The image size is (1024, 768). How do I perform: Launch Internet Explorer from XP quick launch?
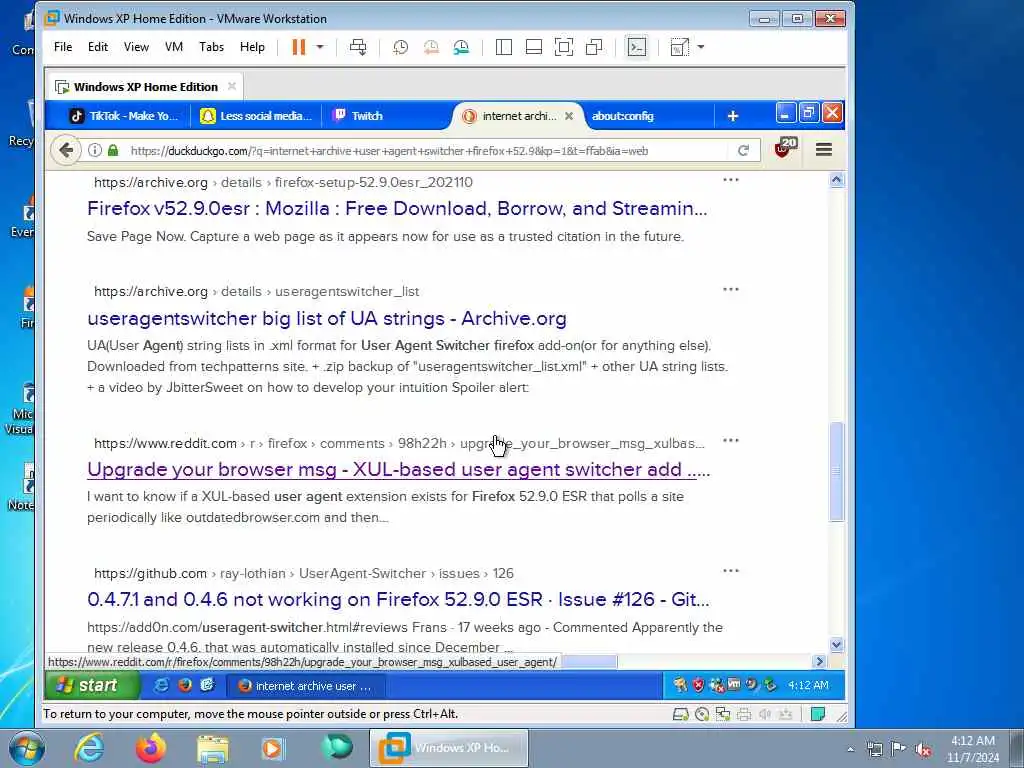pyautogui.click(x=161, y=685)
